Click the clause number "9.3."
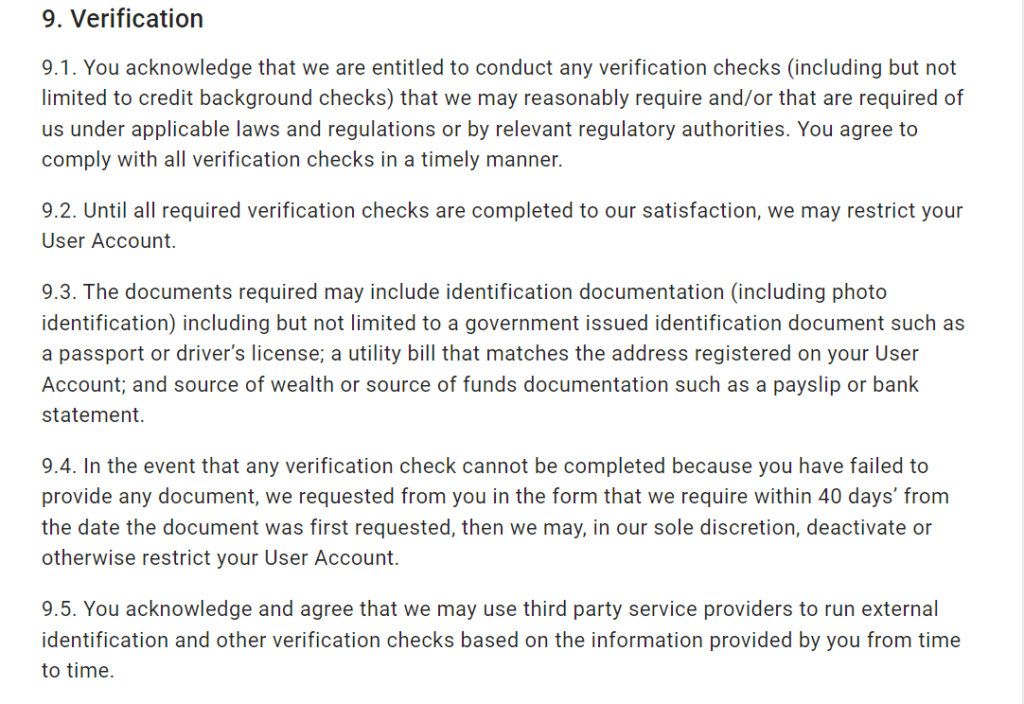This screenshot has width=1024, height=704. (x=59, y=292)
